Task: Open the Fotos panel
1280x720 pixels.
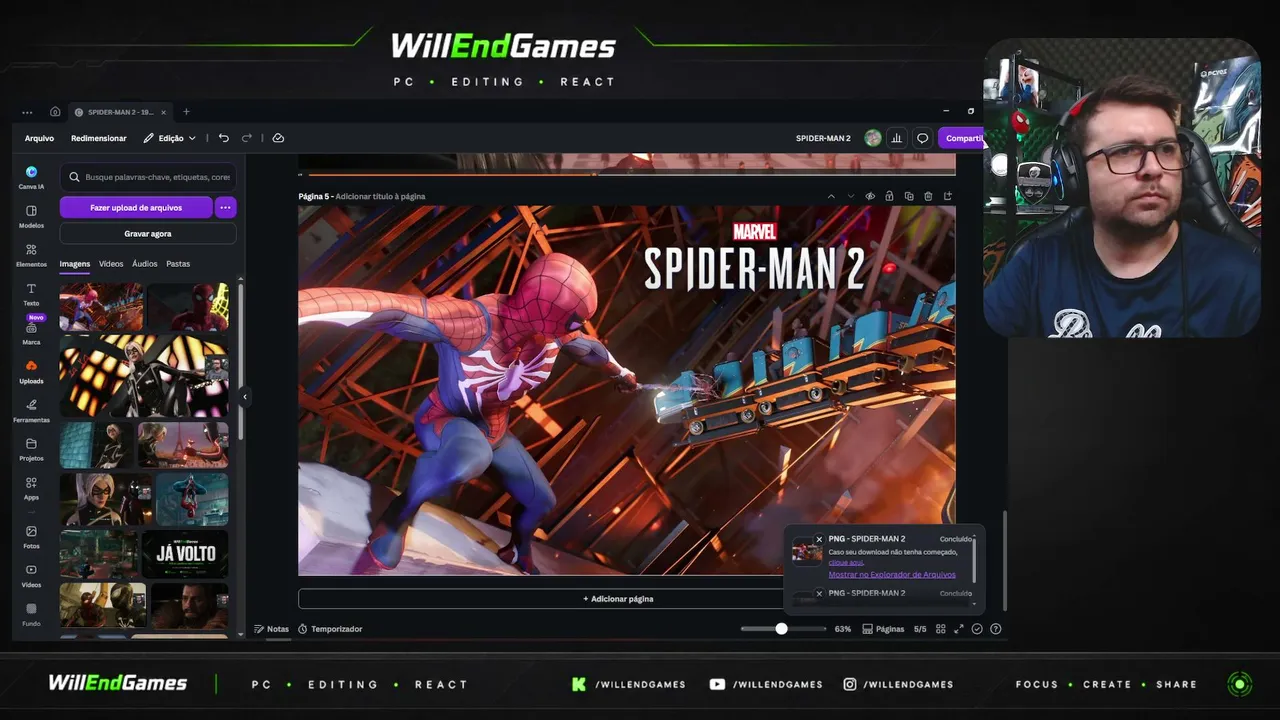Action: [x=31, y=537]
